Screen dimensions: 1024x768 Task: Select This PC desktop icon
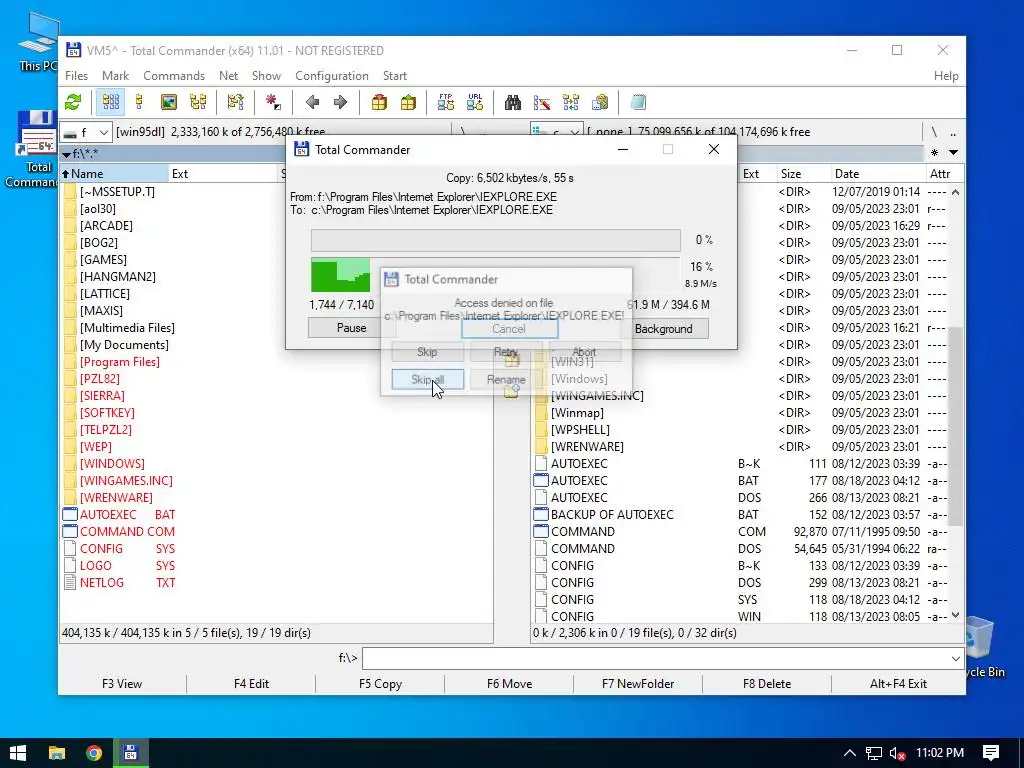click(x=37, y=41)
